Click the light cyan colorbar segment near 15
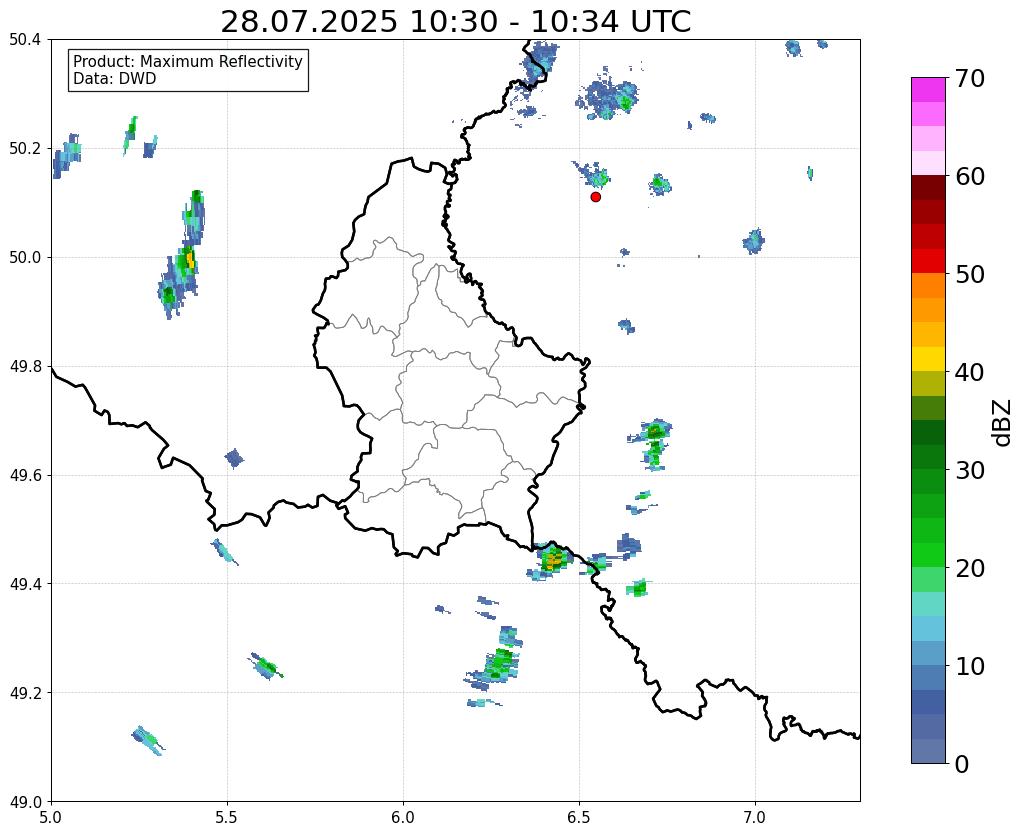The height and width of the screenshot is (834, 1023). pyautogui.click(x=928, y=604)
